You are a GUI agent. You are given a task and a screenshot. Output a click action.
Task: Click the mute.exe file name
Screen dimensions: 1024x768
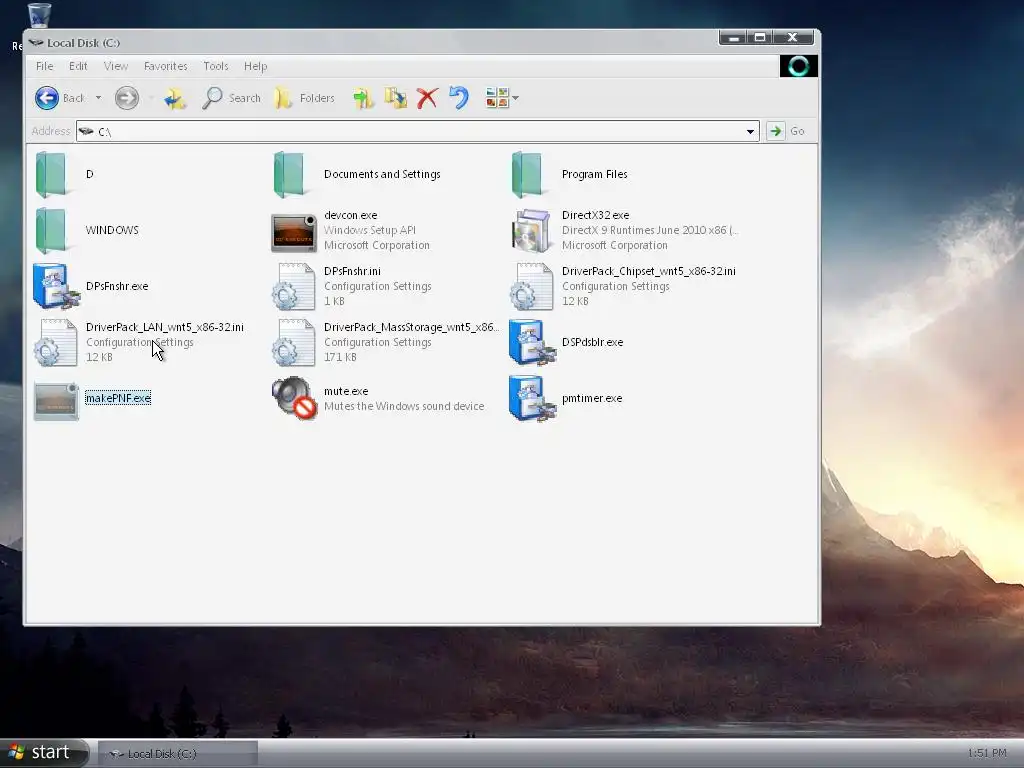click(x=346, y=391)
